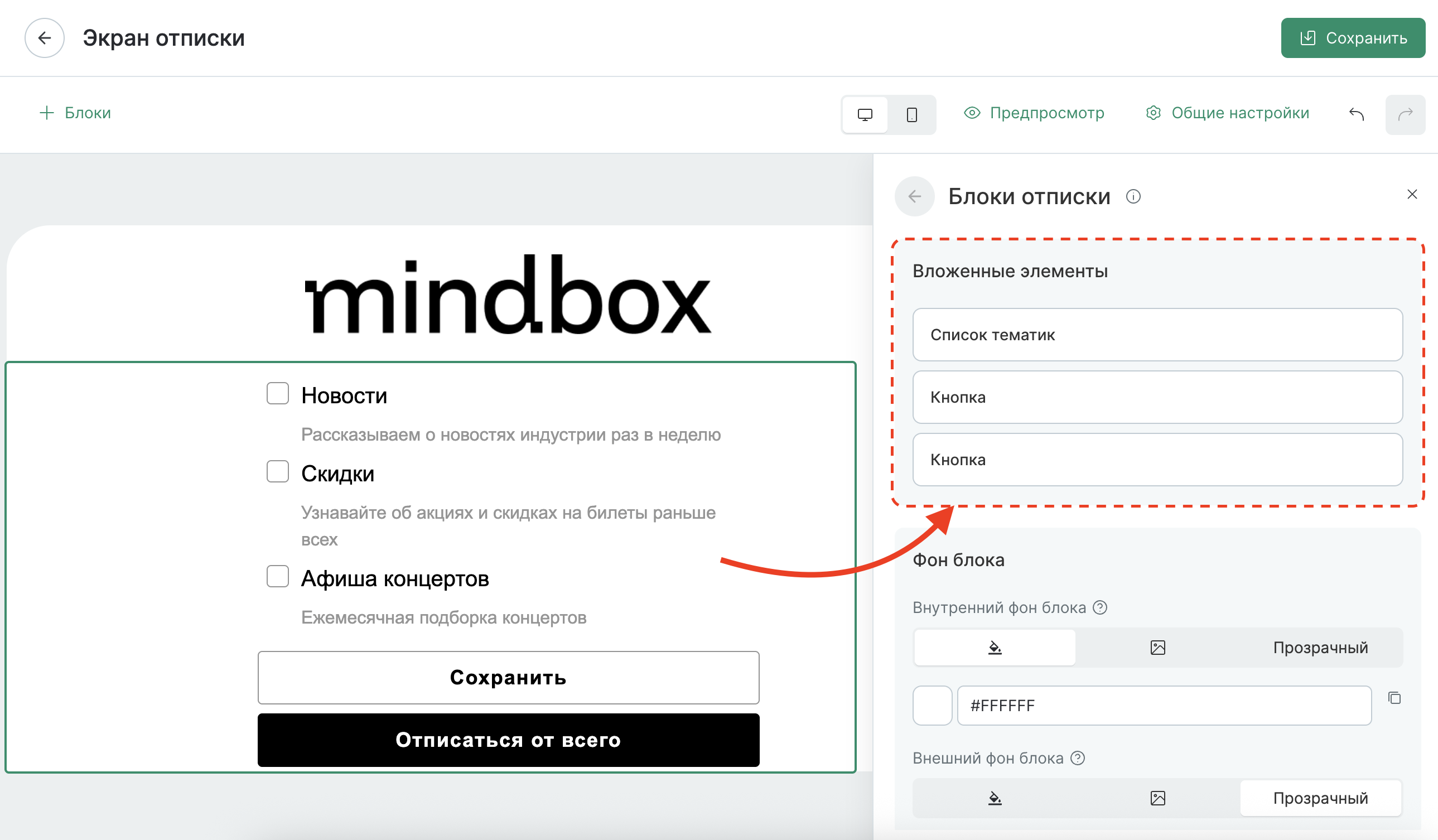Enable the Афиша концертов checkbox
This screenshot has height=840, width=1438.
pos(277,577)
